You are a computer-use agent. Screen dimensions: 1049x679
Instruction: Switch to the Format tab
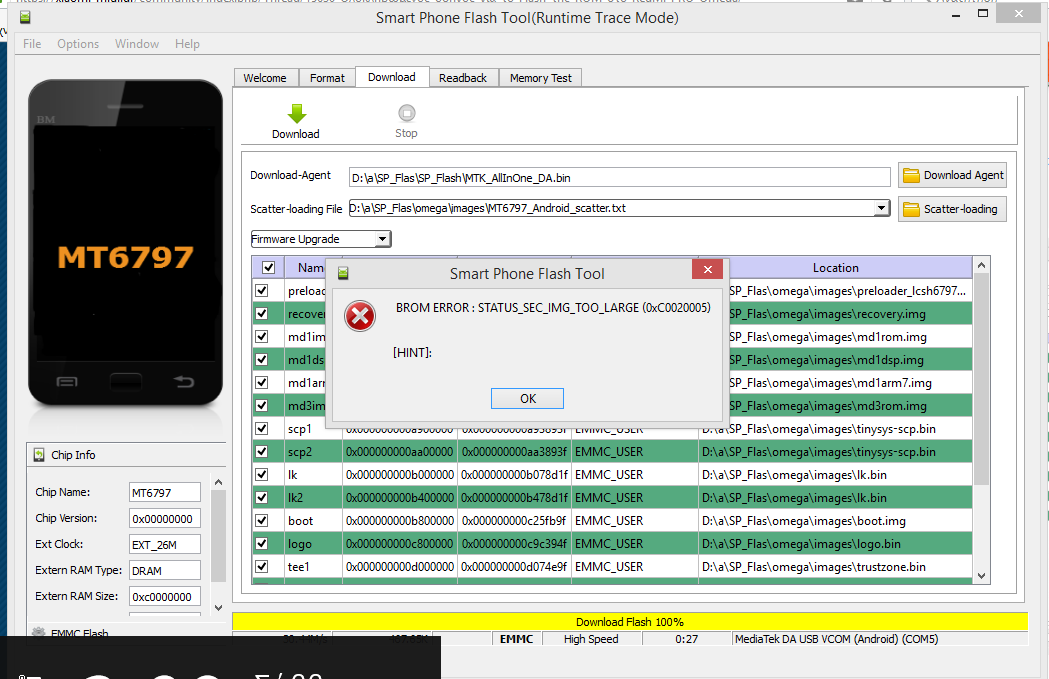click(327, 78)
